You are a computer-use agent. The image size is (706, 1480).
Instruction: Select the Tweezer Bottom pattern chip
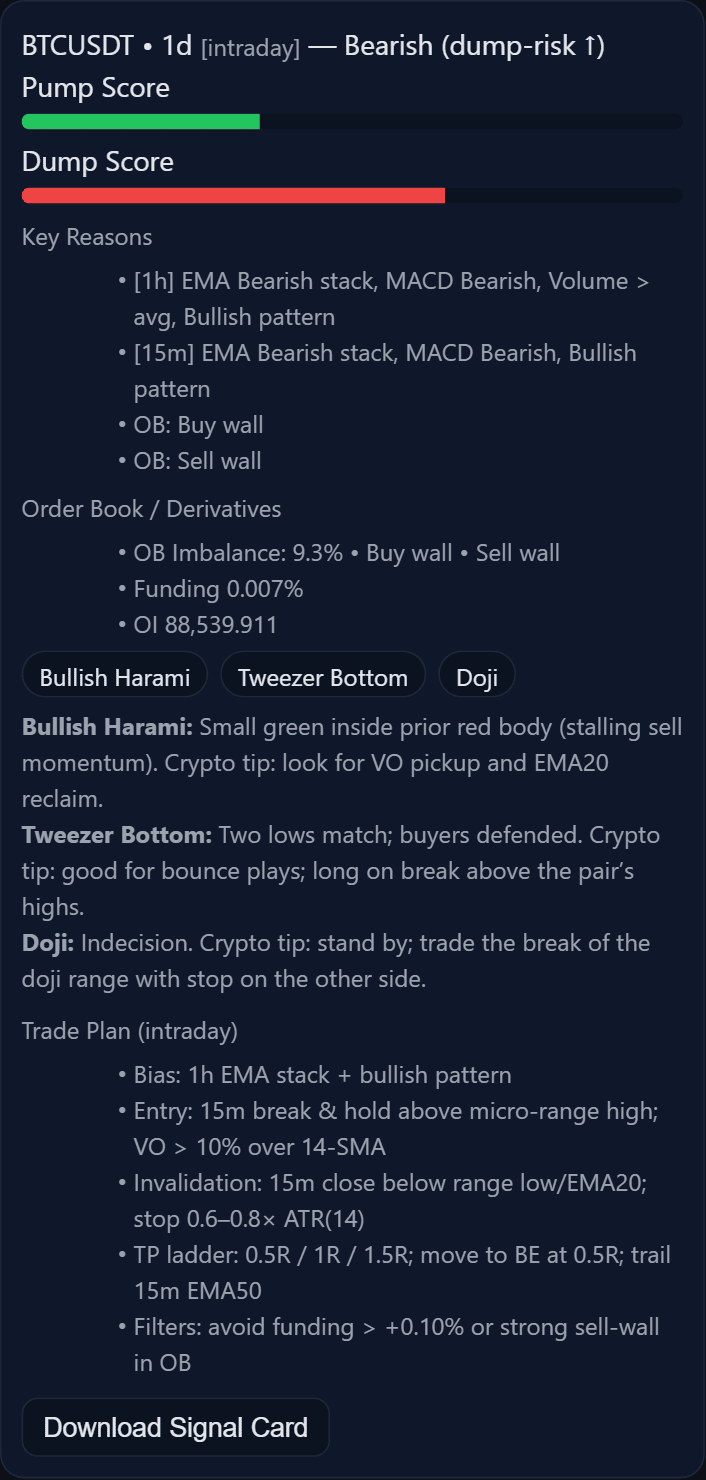click(x=323, y=677)
